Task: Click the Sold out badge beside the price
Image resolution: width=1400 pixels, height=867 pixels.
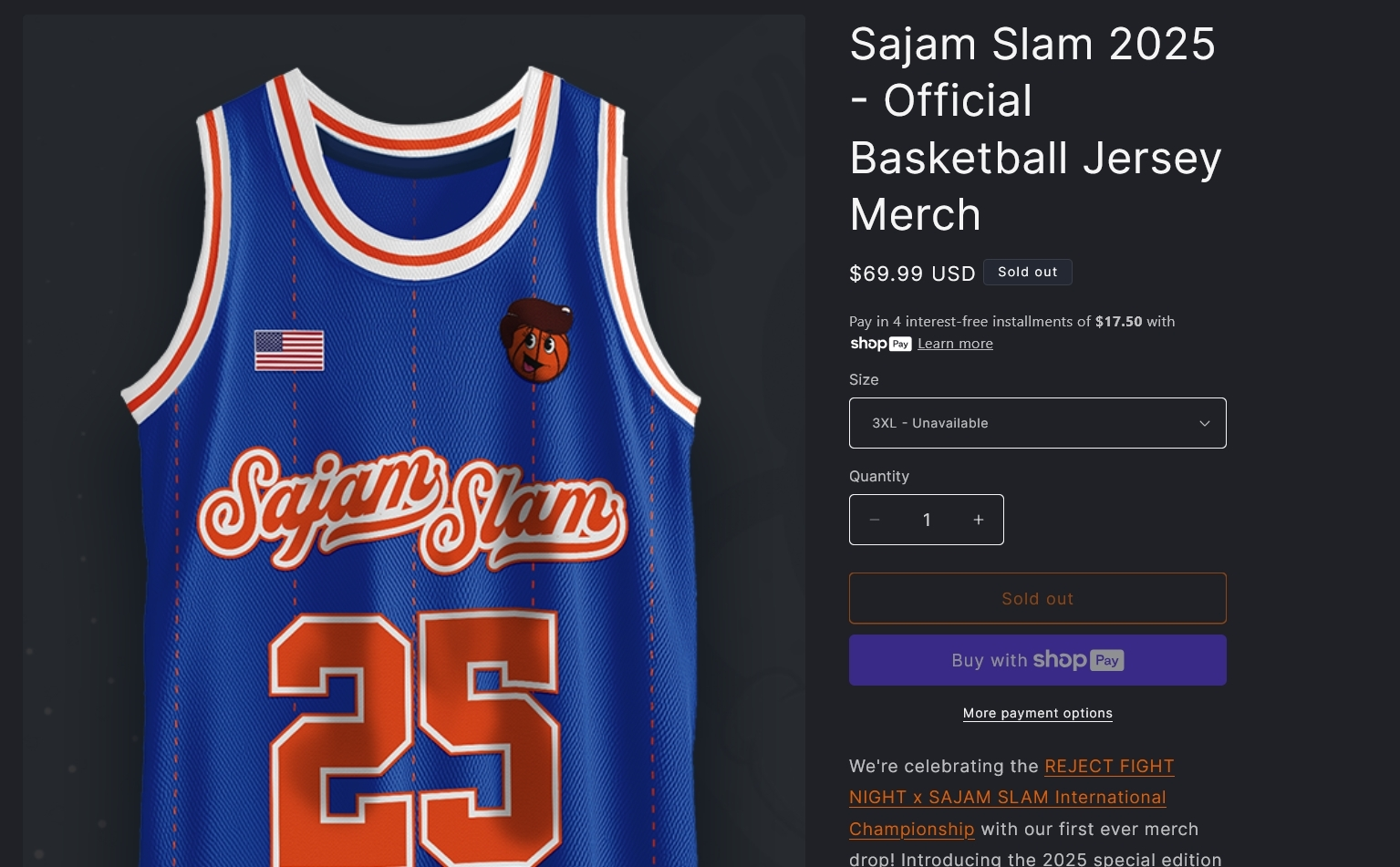Action: click(x=1028, y=272)
